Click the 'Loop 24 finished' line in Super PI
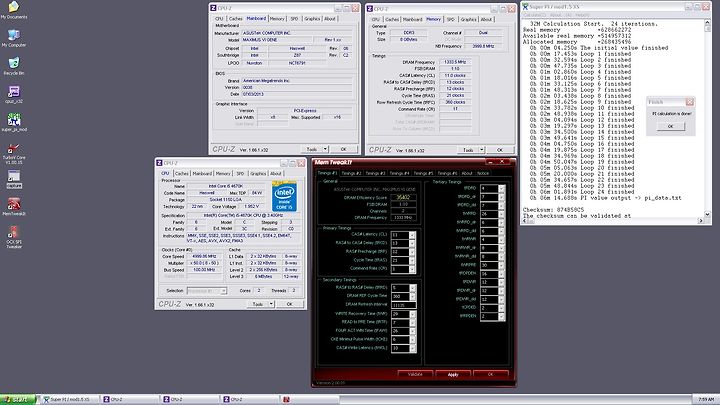The width and height of the screenshot is (720, 405). pyautogui.click(x=580, y=192)
